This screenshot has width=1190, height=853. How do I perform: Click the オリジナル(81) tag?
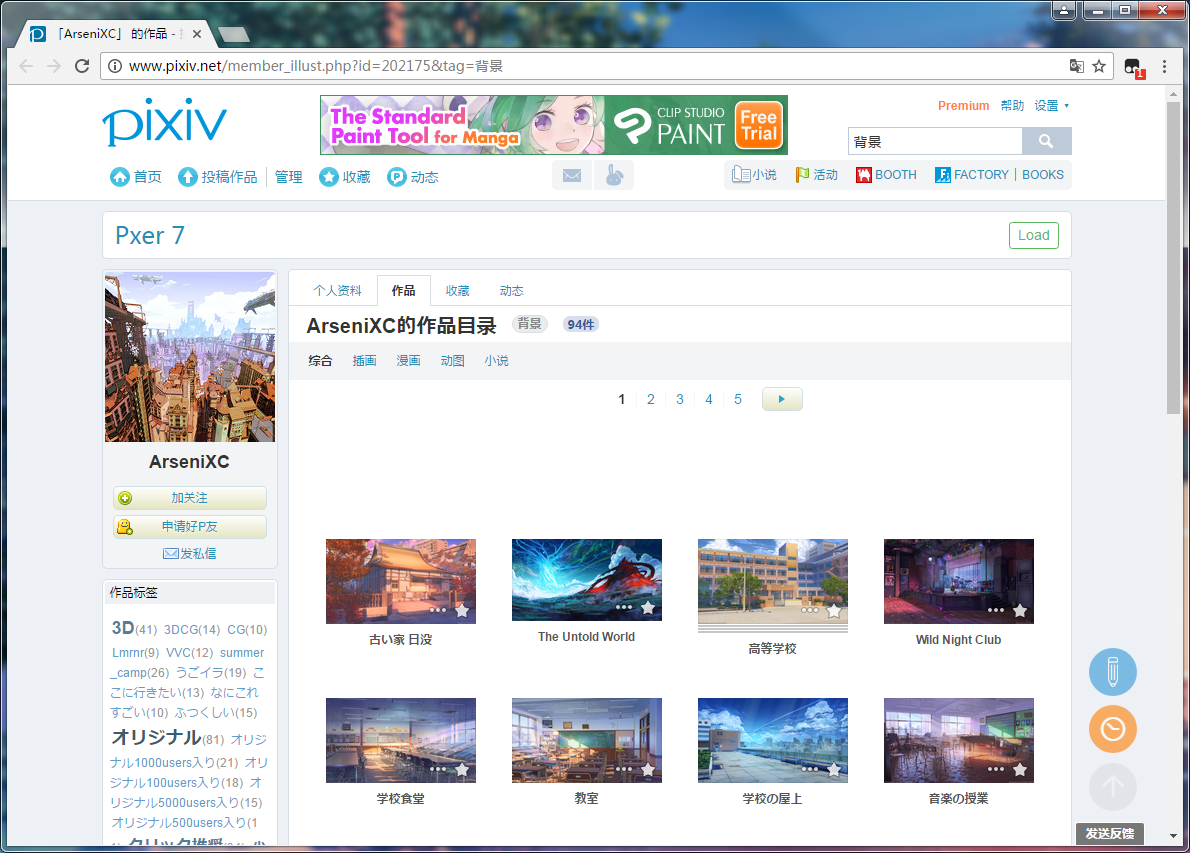168,737
